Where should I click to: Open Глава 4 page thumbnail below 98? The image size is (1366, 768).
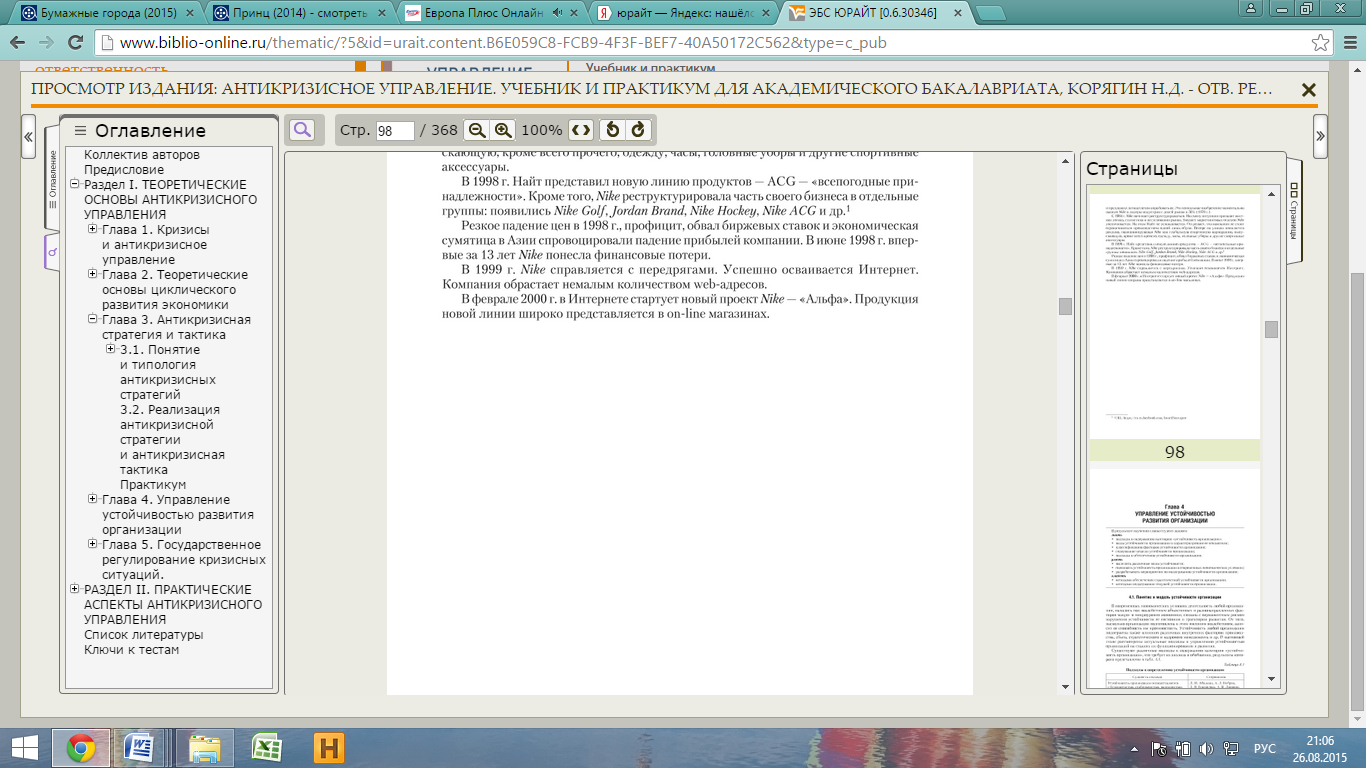pos(1174,580)
